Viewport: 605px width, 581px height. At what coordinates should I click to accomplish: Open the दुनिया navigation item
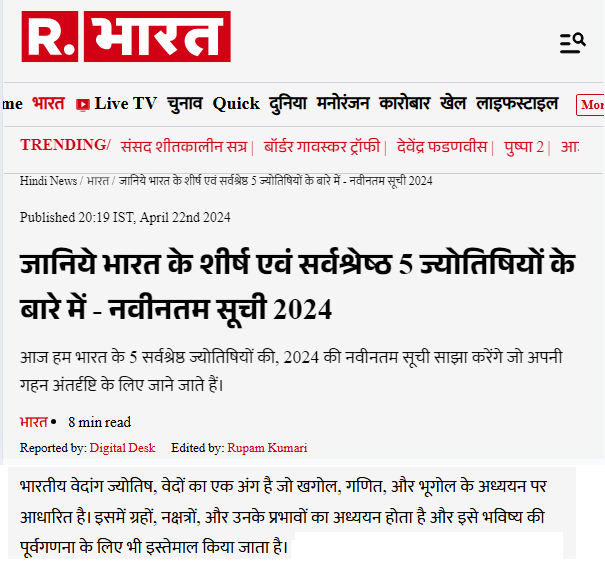pos(288,104)
